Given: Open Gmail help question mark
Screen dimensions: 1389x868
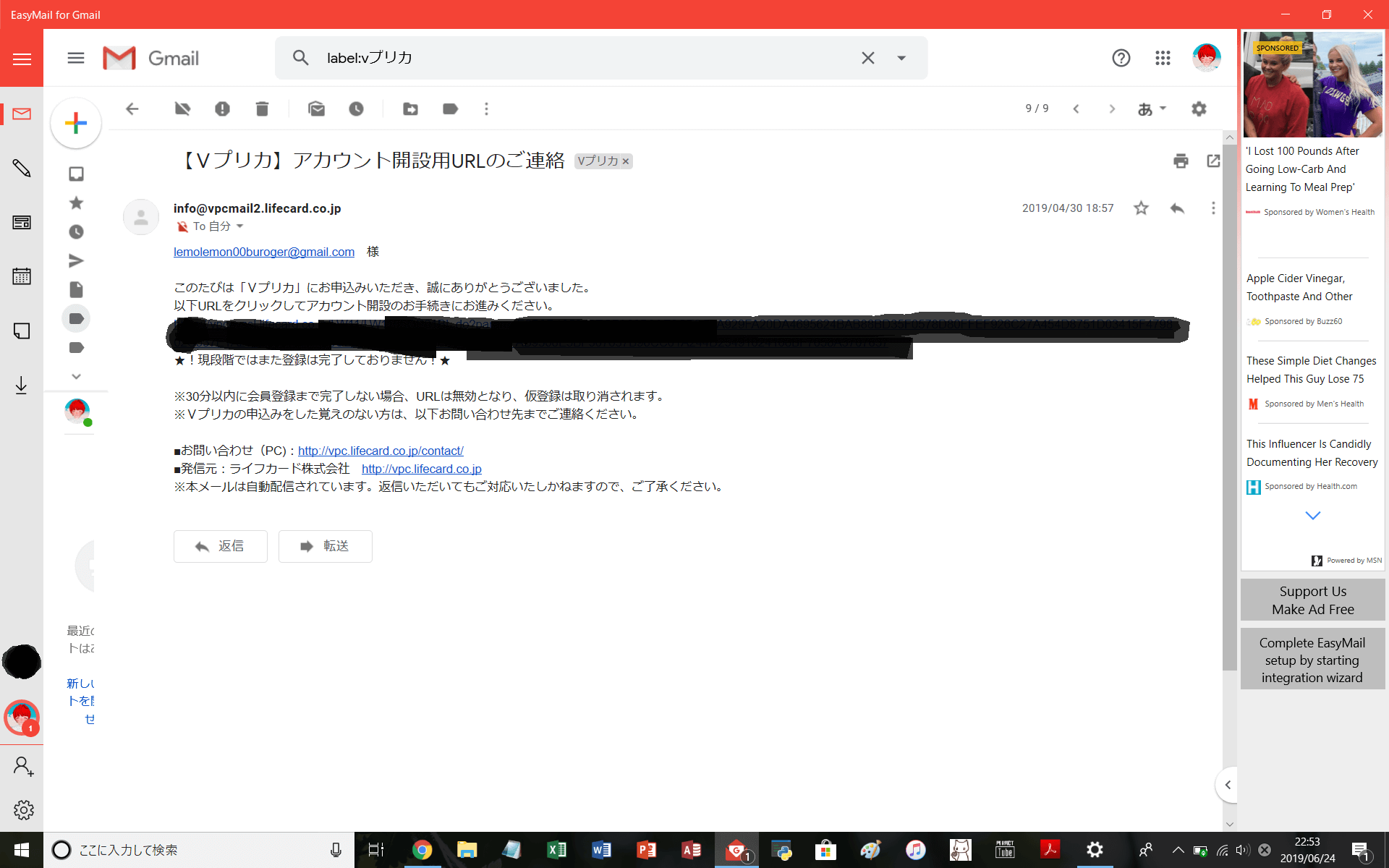Looking at the screenshot, I should [x=1121, y=58].
